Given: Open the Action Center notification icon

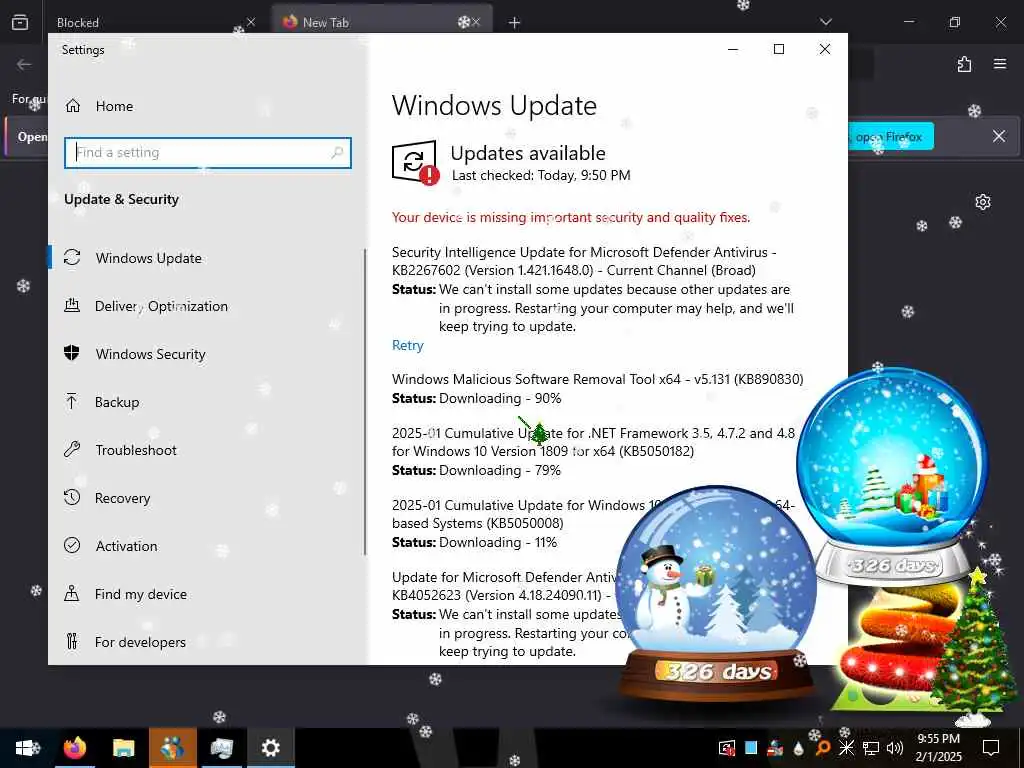Looking at the screenshot, I should pos(991,748).
